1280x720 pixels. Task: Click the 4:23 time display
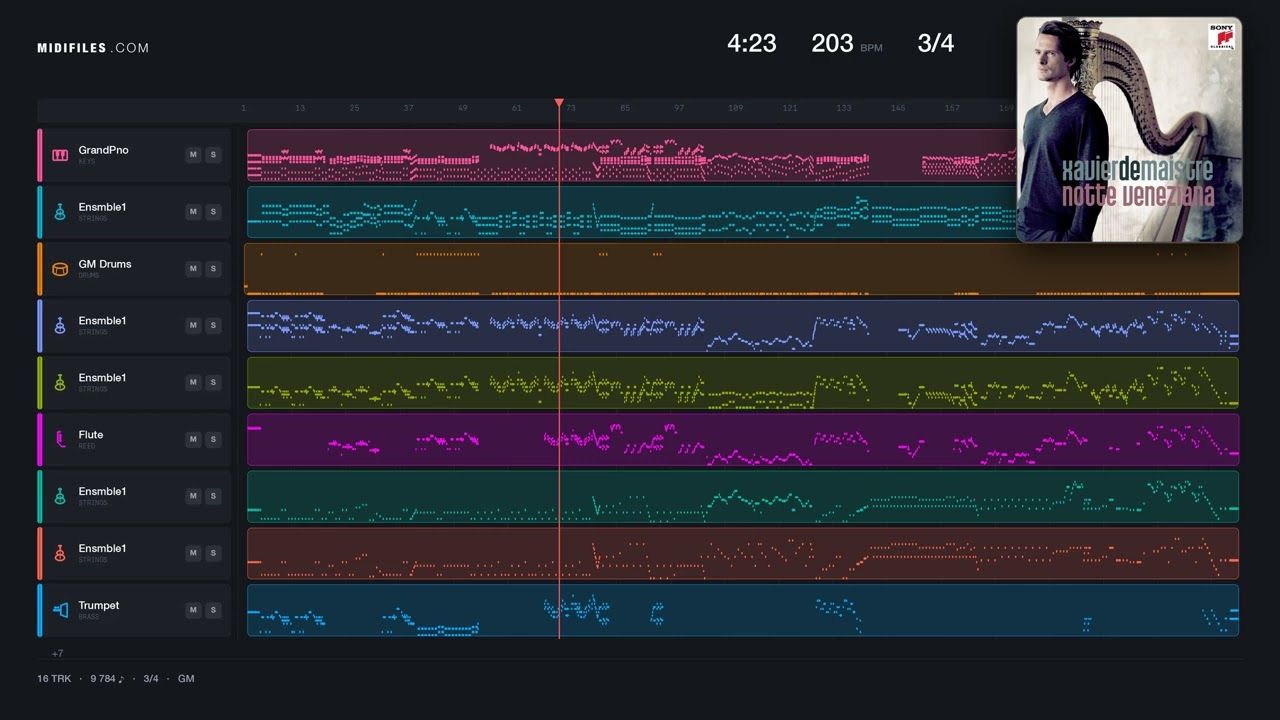pos(751,43)
